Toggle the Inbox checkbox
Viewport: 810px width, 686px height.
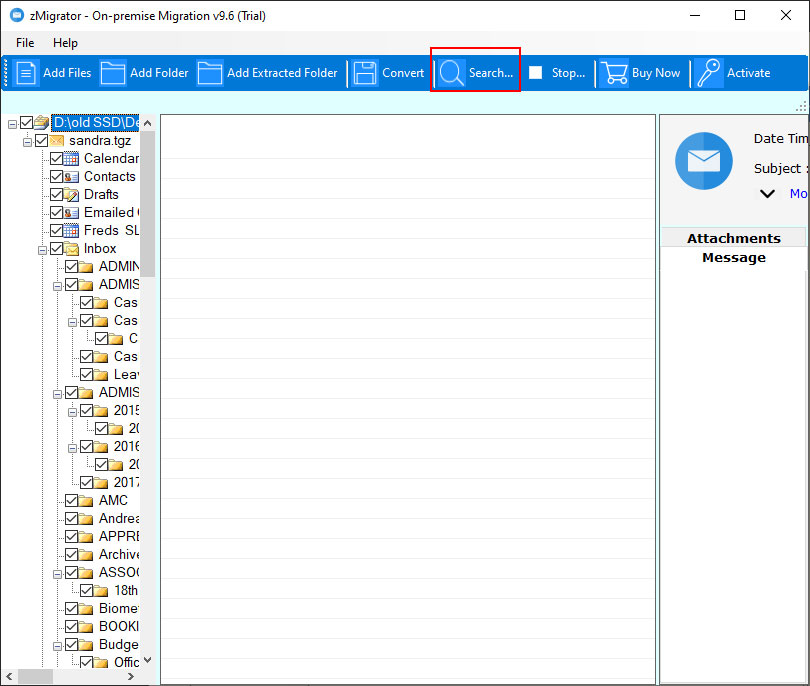click(x=56, y=248)
